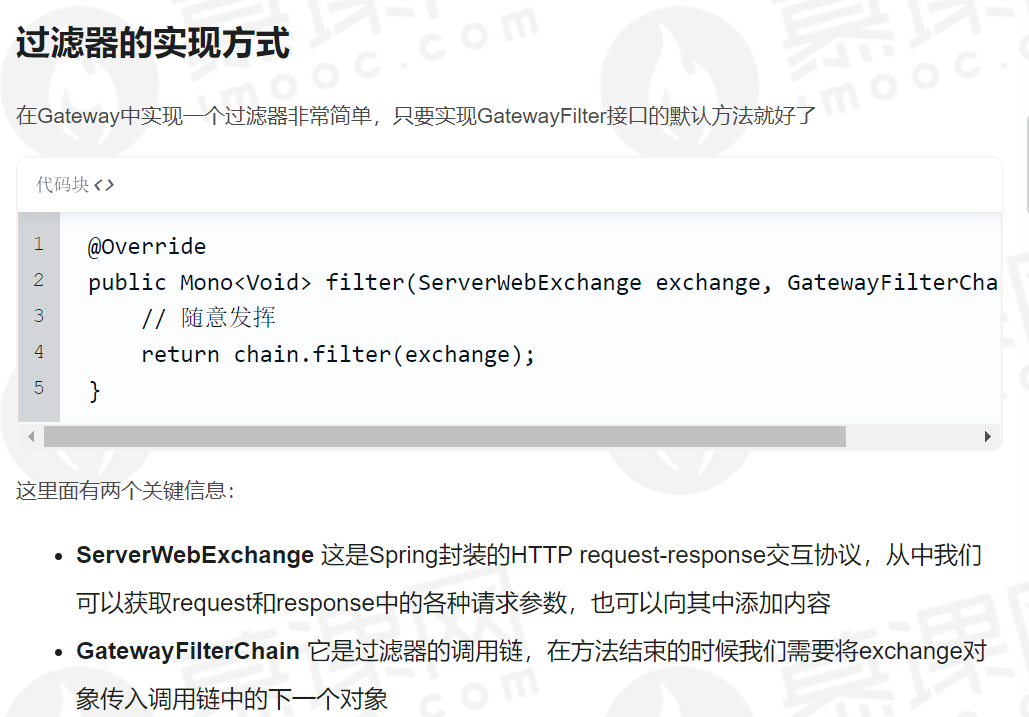Click the horizontal scrollbar thumb under the code
The height and width of the screenshot is (717, 1029).
[x=445, y=436]
